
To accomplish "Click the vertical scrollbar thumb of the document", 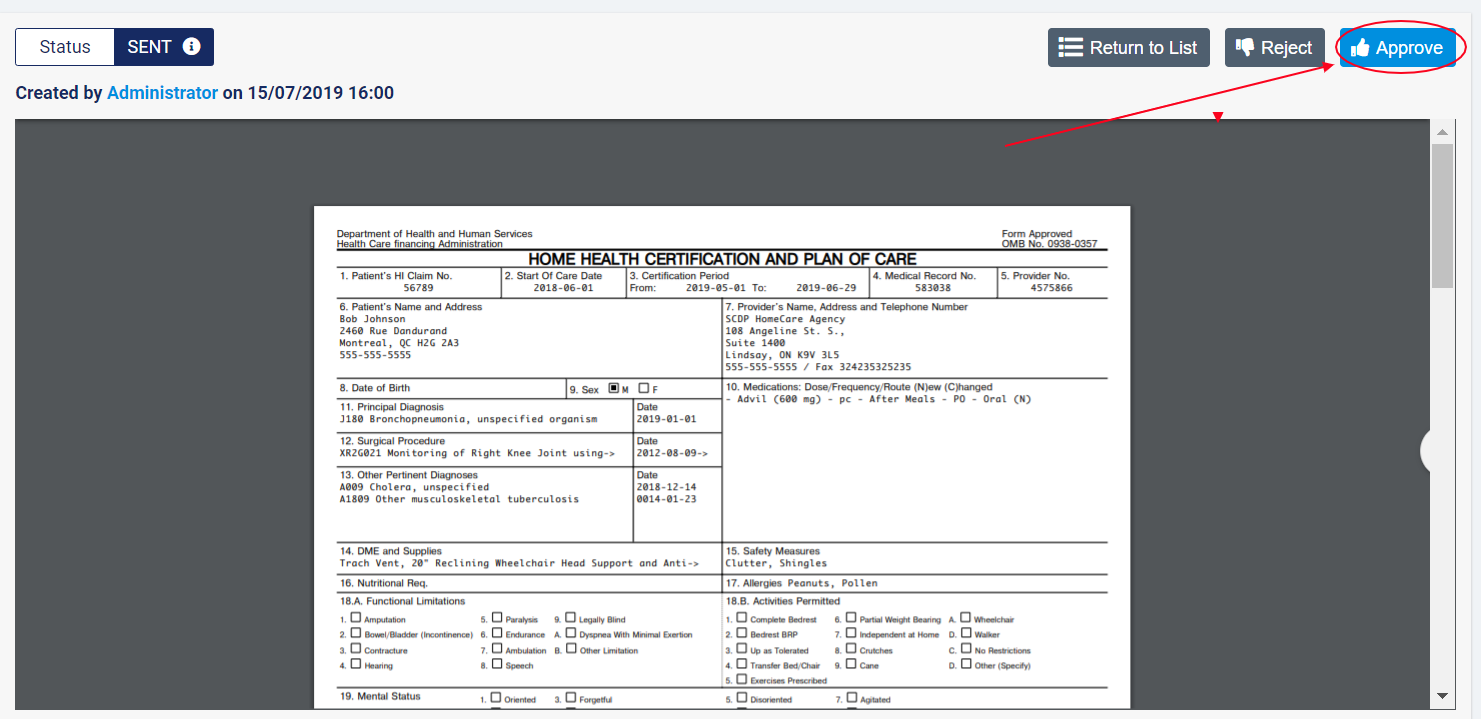I will [1442, 215].
